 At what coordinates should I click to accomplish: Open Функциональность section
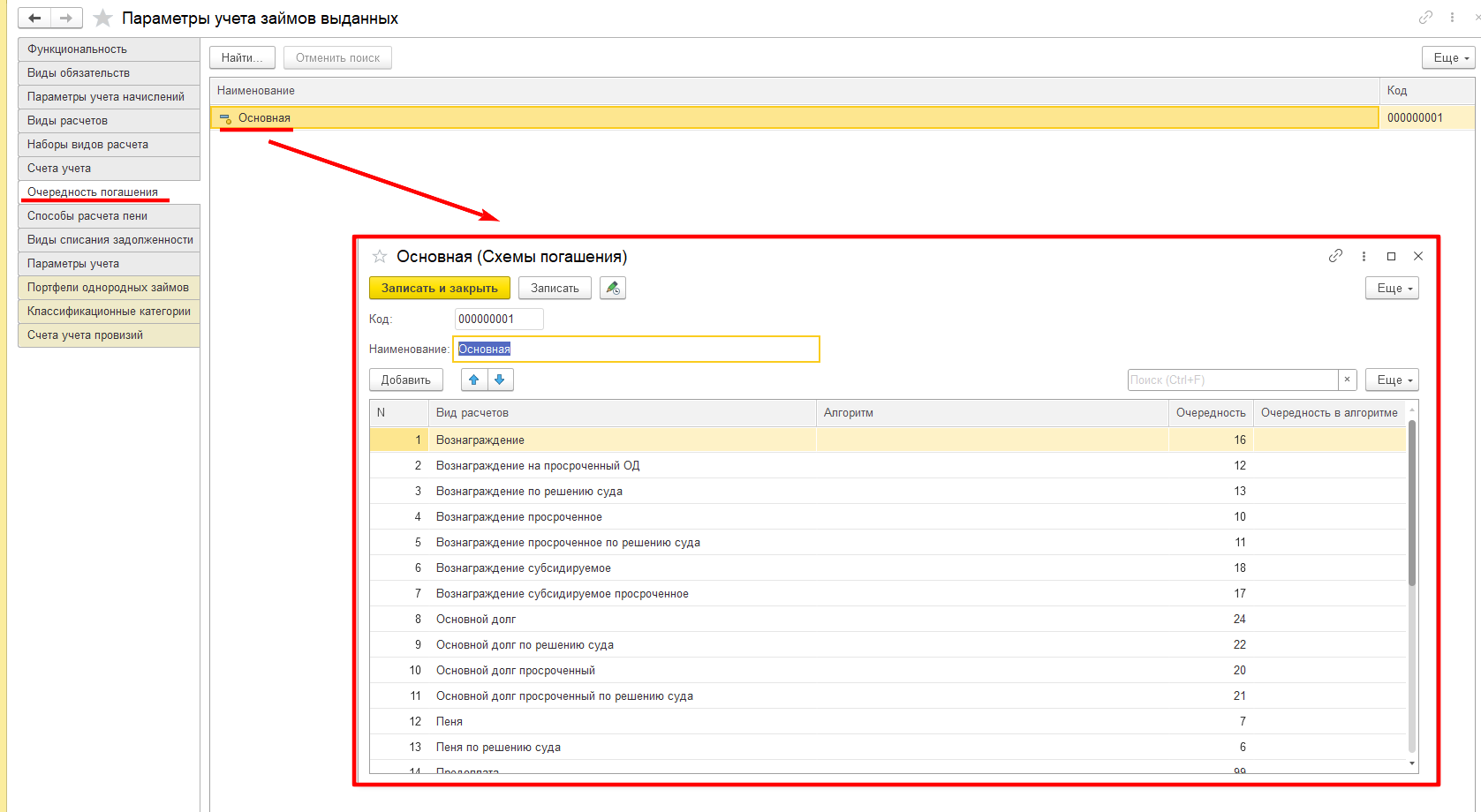(x=109, y=49)
